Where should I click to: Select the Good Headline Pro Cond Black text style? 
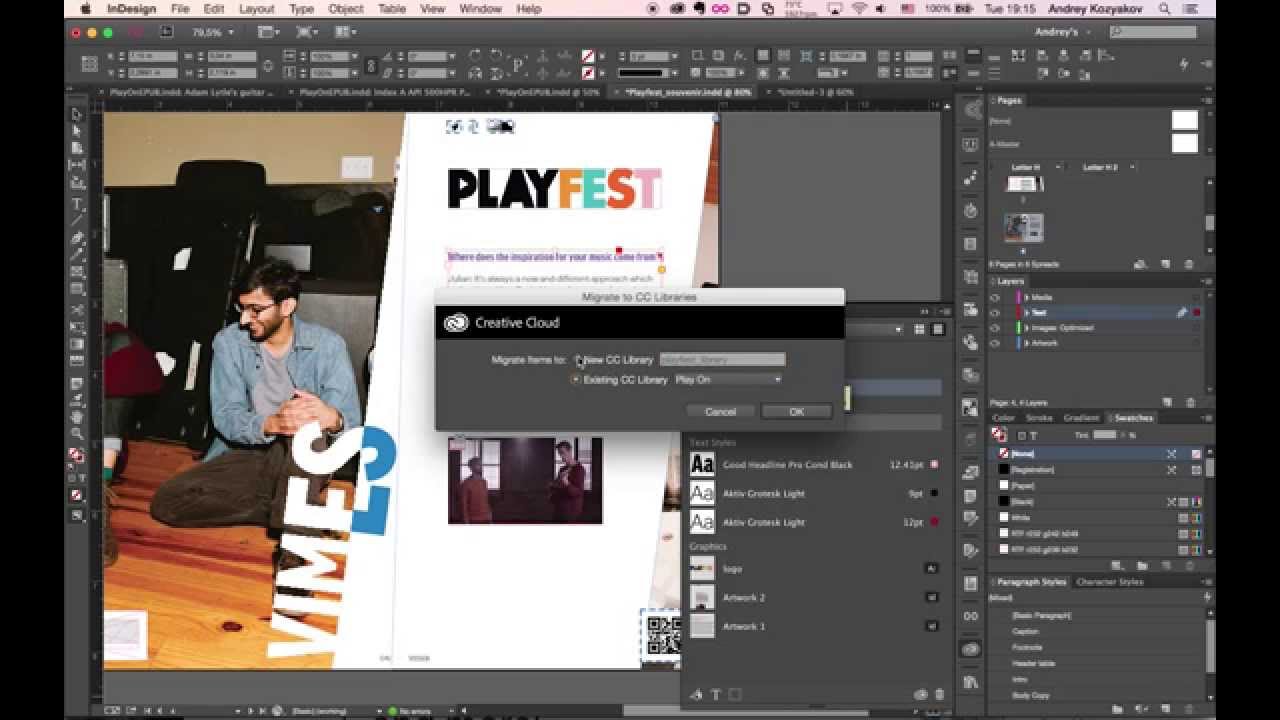click(814, 464)
